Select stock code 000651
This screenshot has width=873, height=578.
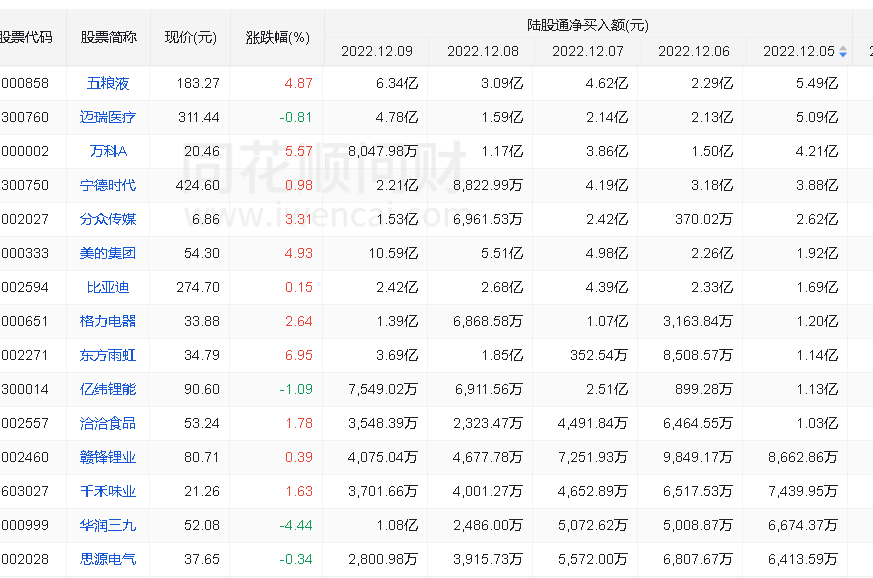tap(24, 321)
